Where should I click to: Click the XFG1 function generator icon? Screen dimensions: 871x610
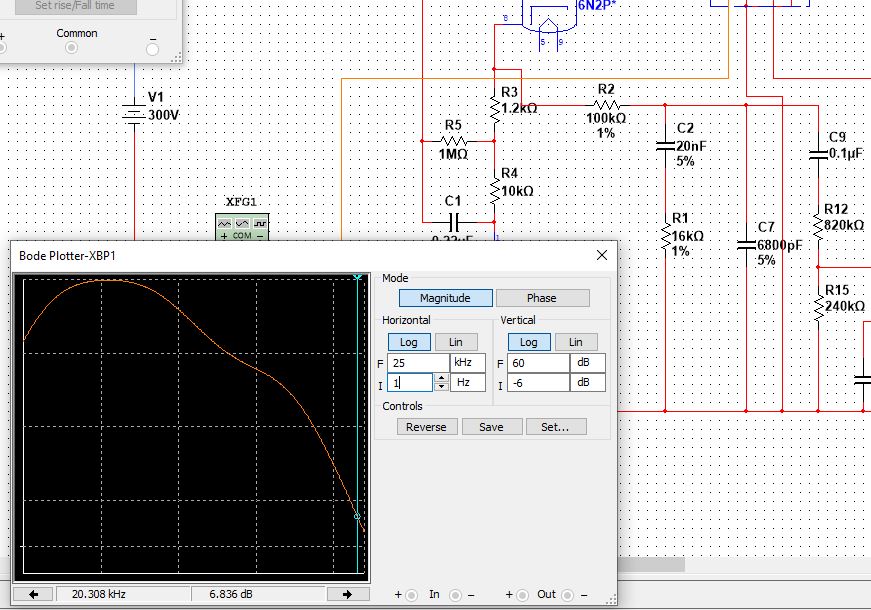click(x=242, y=227)
